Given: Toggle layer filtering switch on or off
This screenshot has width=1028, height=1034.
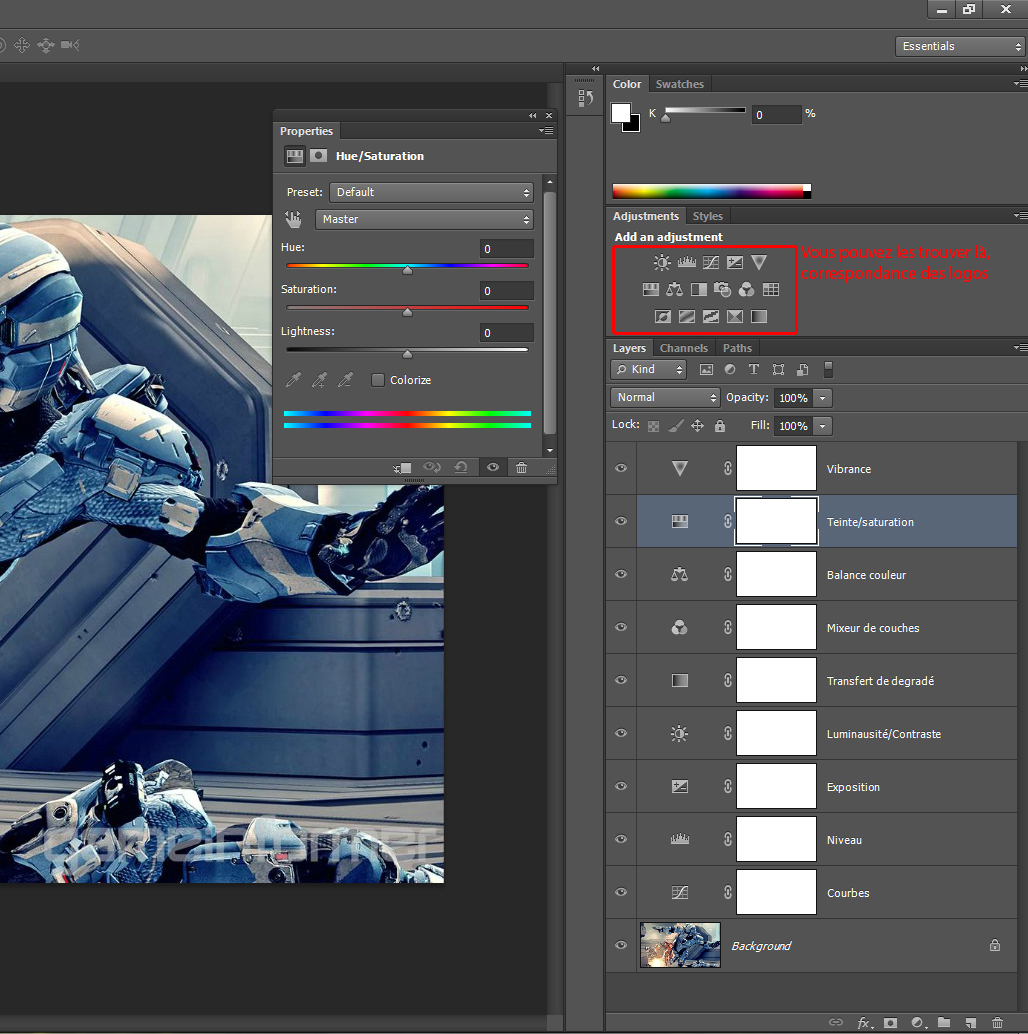Looking at the screenshot, I should coord(828,369).
